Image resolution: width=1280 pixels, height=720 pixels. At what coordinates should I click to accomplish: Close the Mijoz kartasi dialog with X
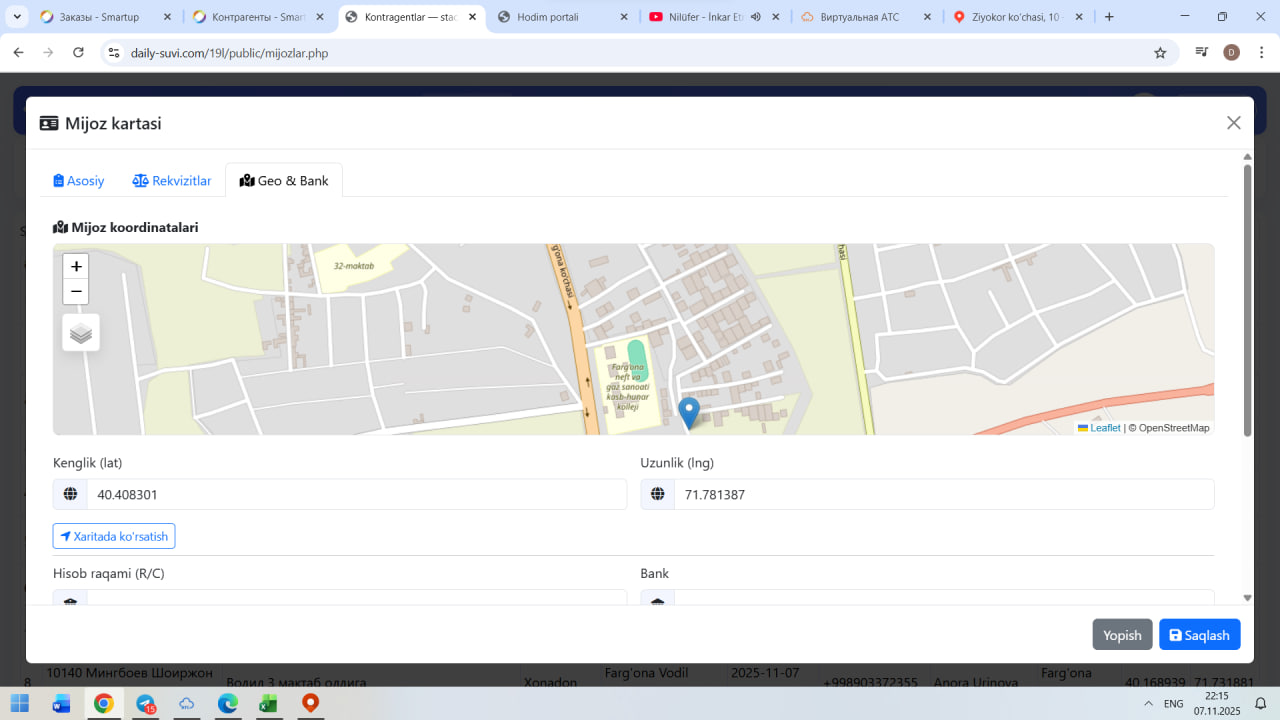(1234, 123)
